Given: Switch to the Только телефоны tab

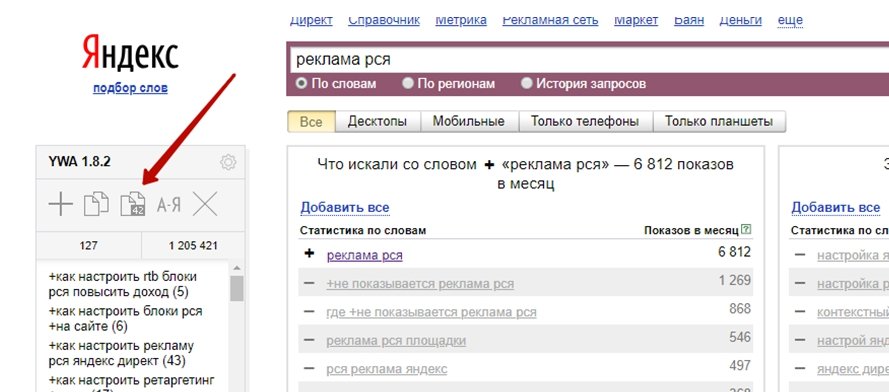Looking at the screenshot, I should click(585, 121).
